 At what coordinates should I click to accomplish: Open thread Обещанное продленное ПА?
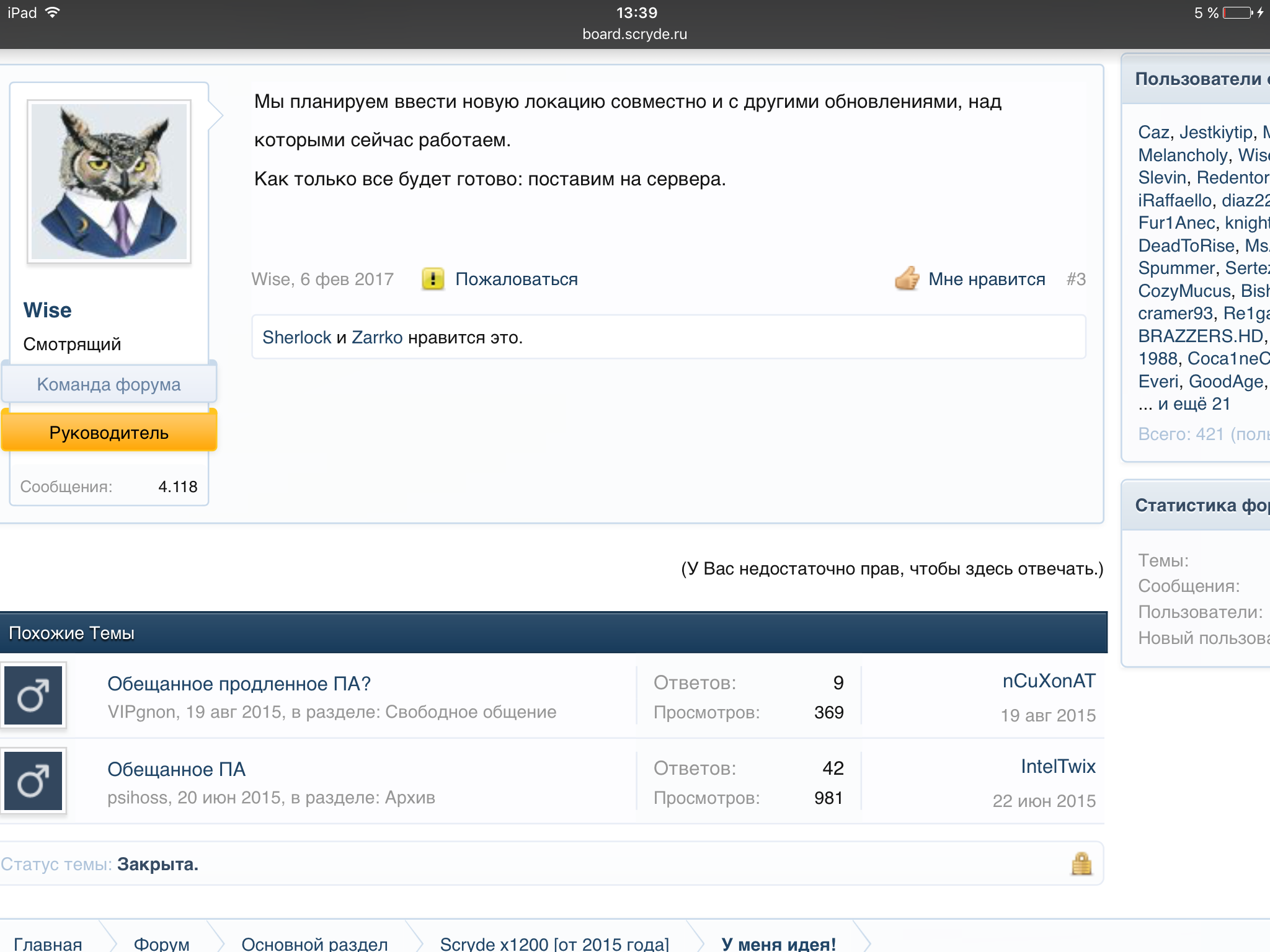click(x=239, y=684)
